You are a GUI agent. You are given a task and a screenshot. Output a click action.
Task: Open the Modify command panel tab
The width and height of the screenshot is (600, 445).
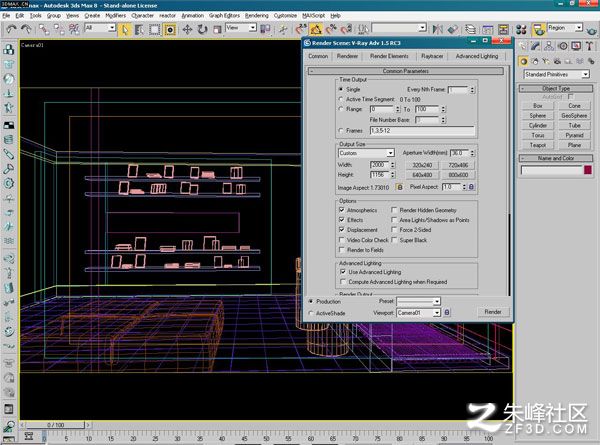click(x=535, y=46)
